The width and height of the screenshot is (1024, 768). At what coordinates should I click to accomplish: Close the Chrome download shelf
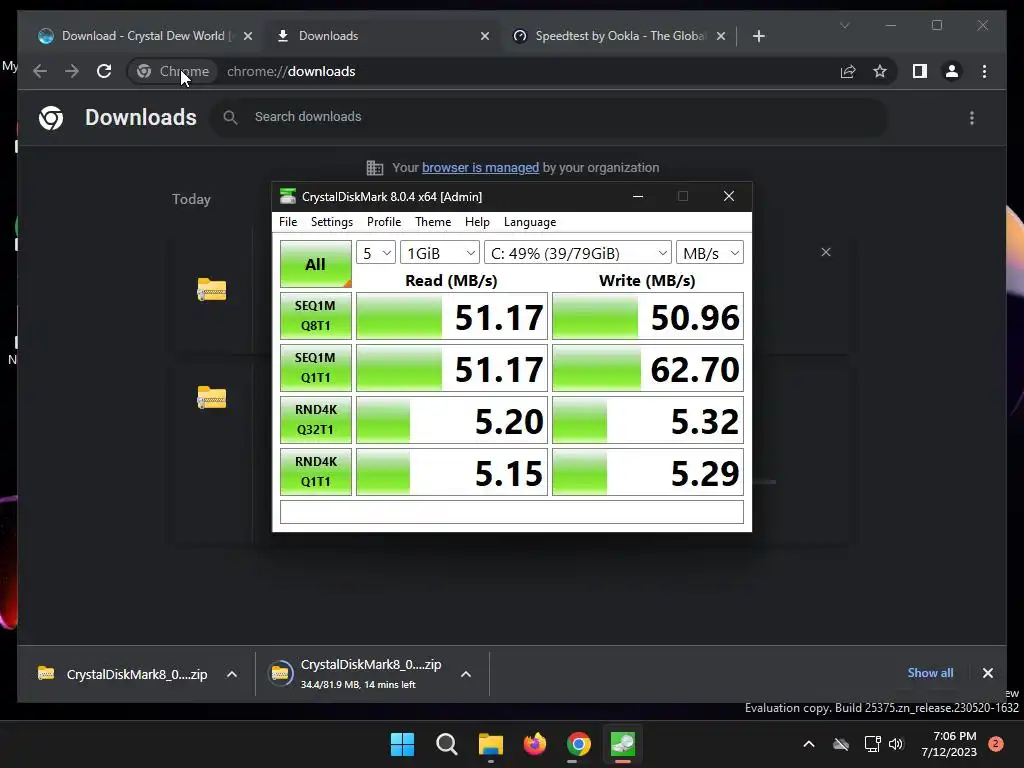click(987, 673)
